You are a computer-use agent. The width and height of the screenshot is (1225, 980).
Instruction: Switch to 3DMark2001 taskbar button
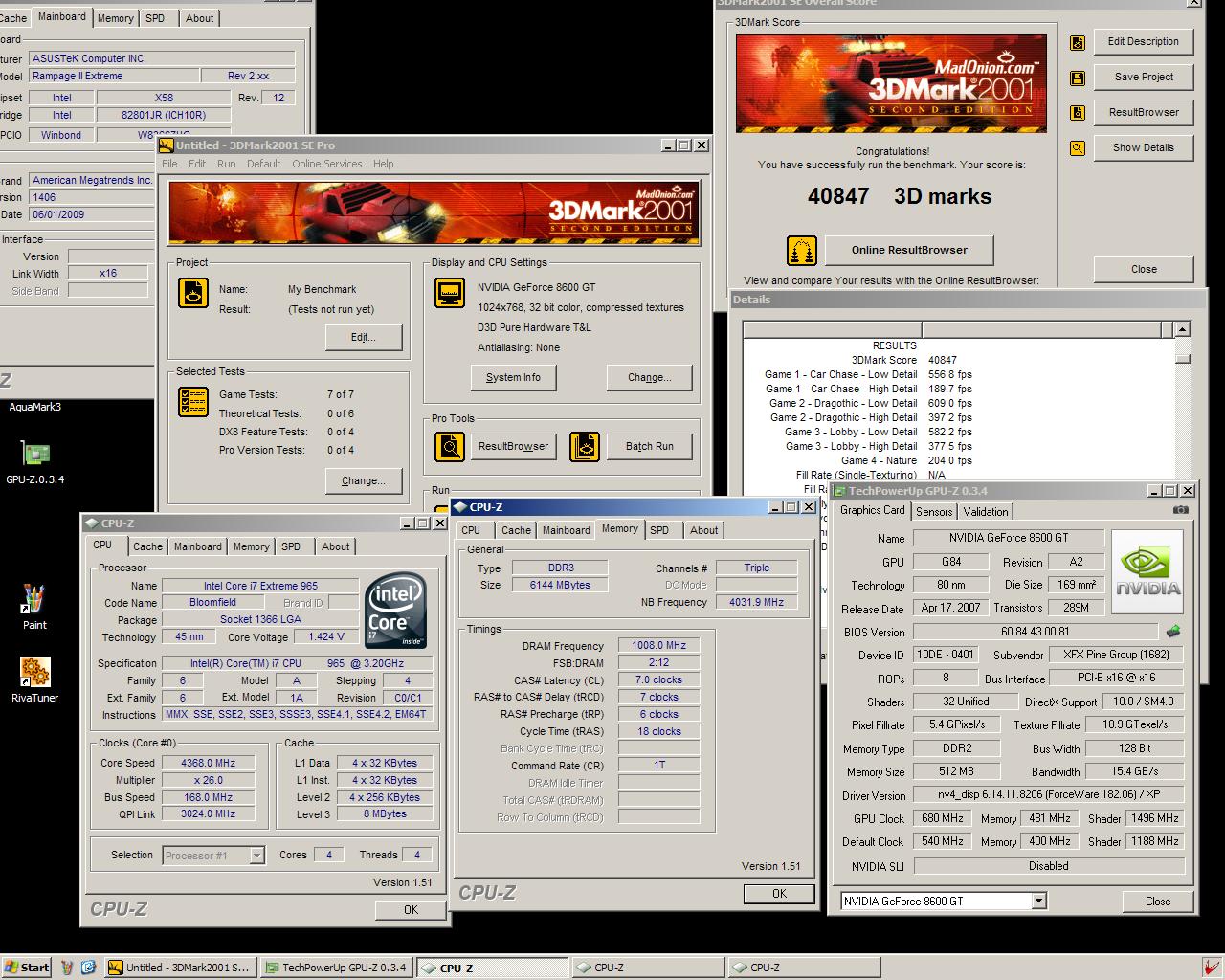point(179,968)
